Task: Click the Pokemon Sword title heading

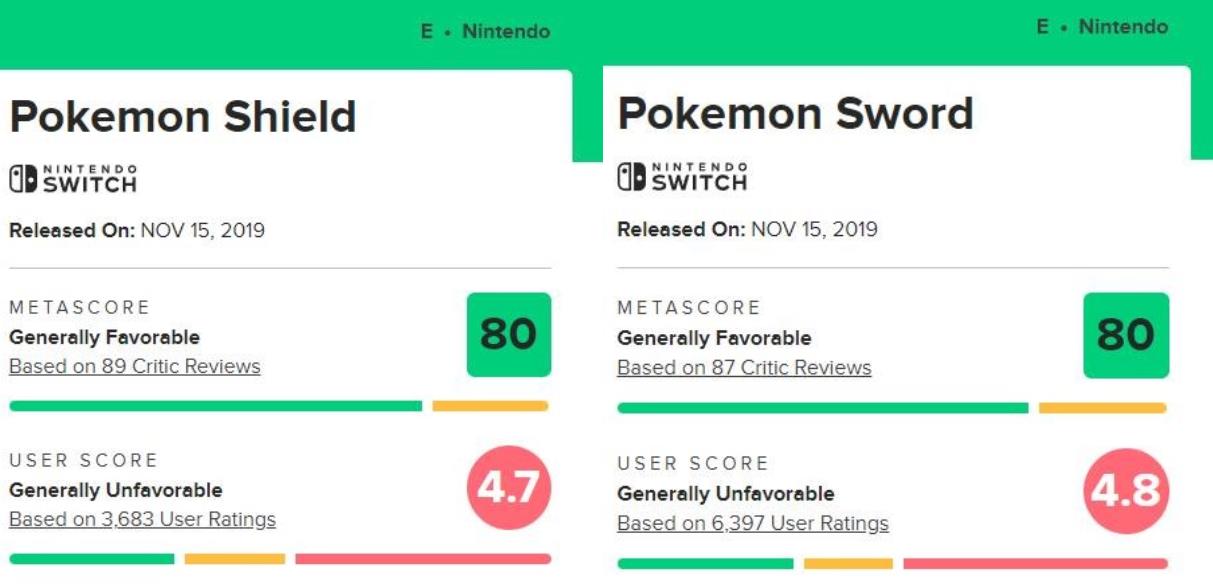Action: pyautogui.click(x=795, y=114)
